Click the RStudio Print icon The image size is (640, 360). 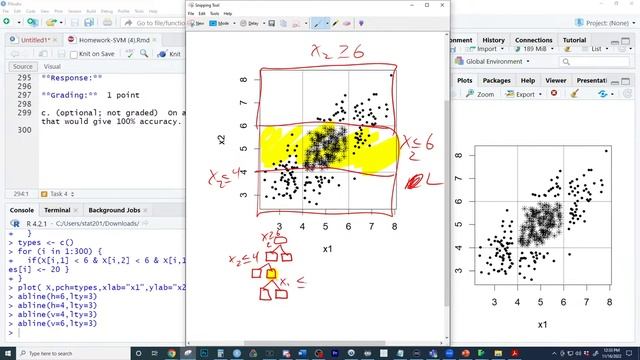(x=107, y=22)
